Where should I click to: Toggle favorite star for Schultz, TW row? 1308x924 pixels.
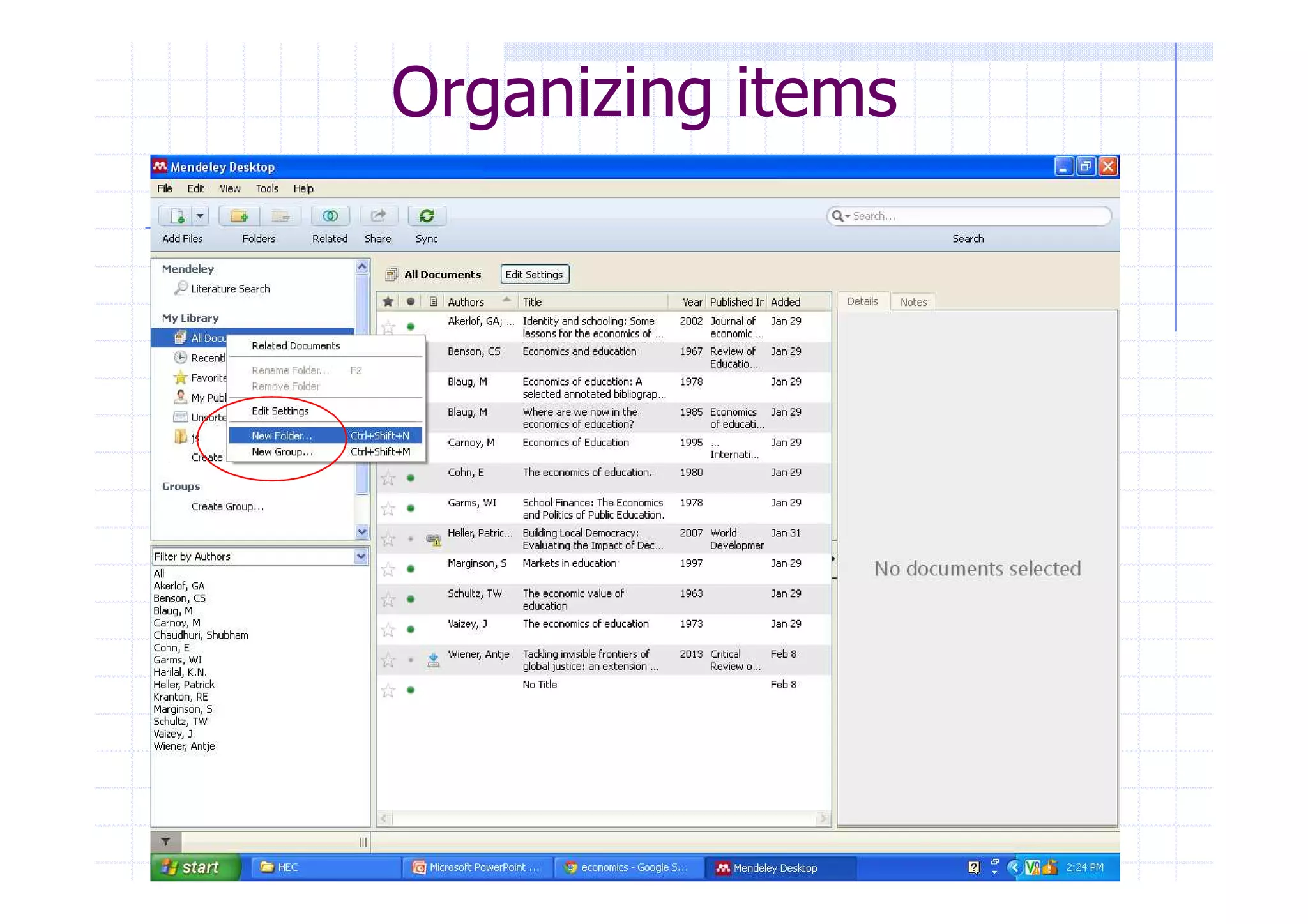click(x=388, y=600)
